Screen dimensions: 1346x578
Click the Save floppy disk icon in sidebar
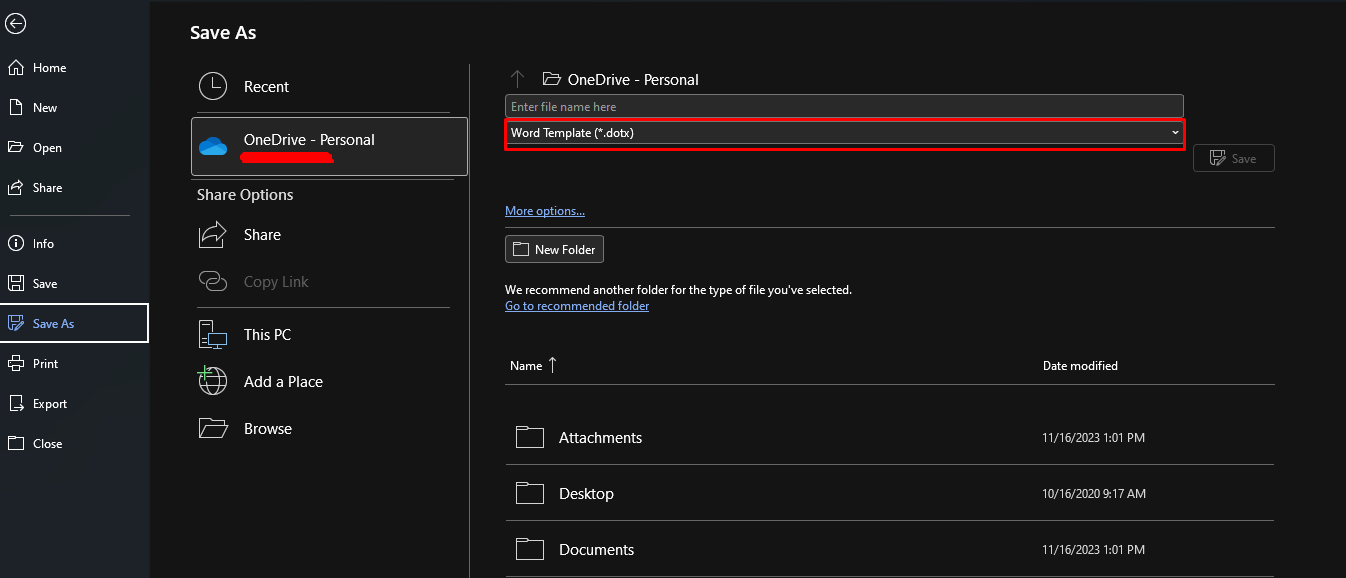point(16,284)
